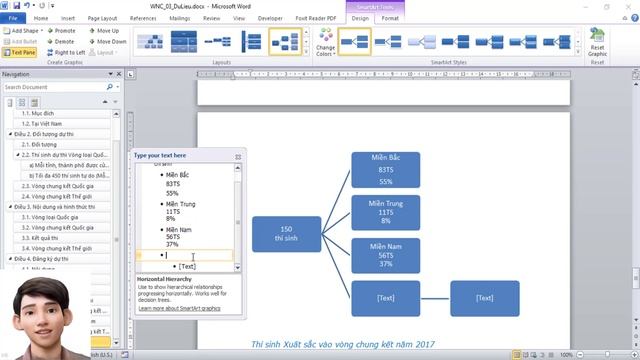Click the ruler tab selector button
Screen dimensions: 640x360
(130, 74)
